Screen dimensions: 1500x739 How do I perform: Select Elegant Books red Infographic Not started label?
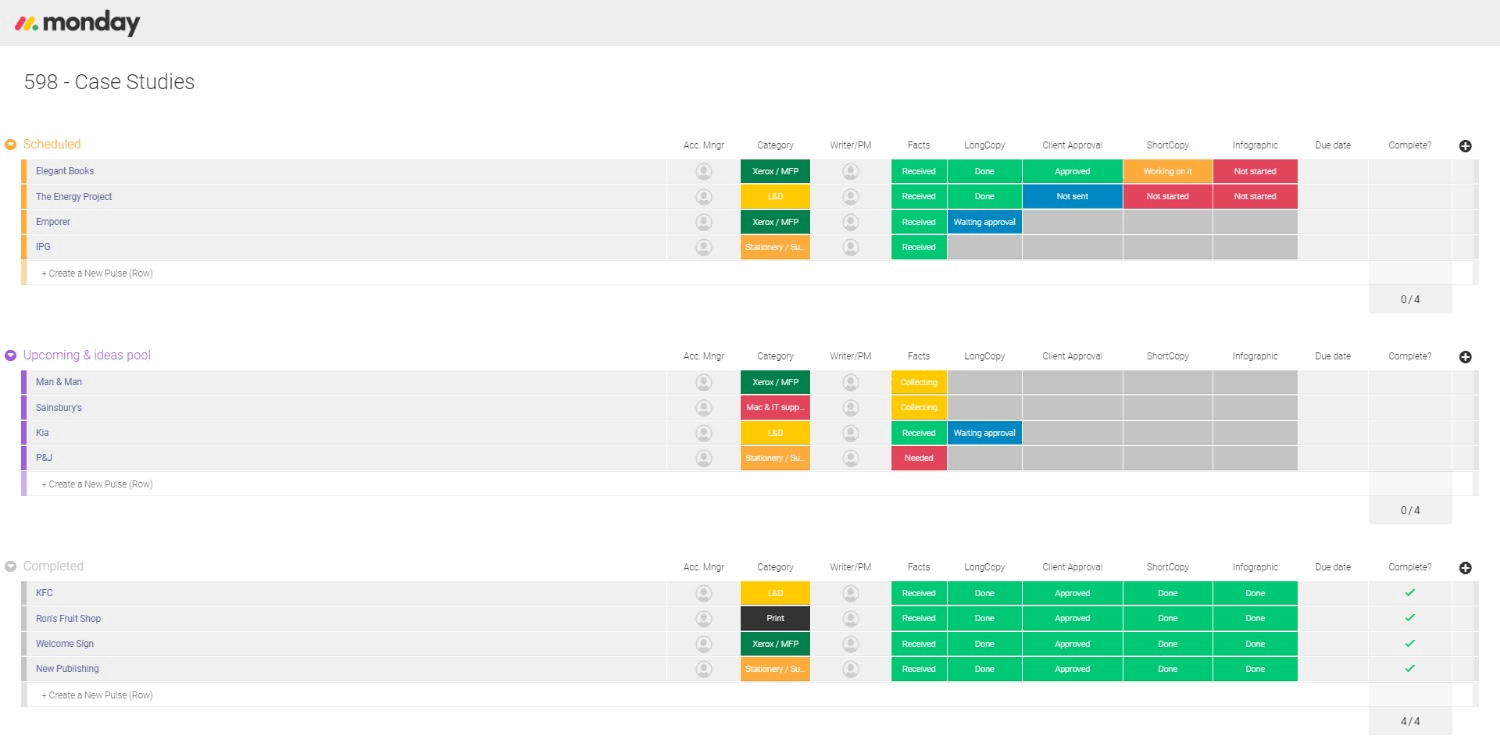[x=1255, y=172]
